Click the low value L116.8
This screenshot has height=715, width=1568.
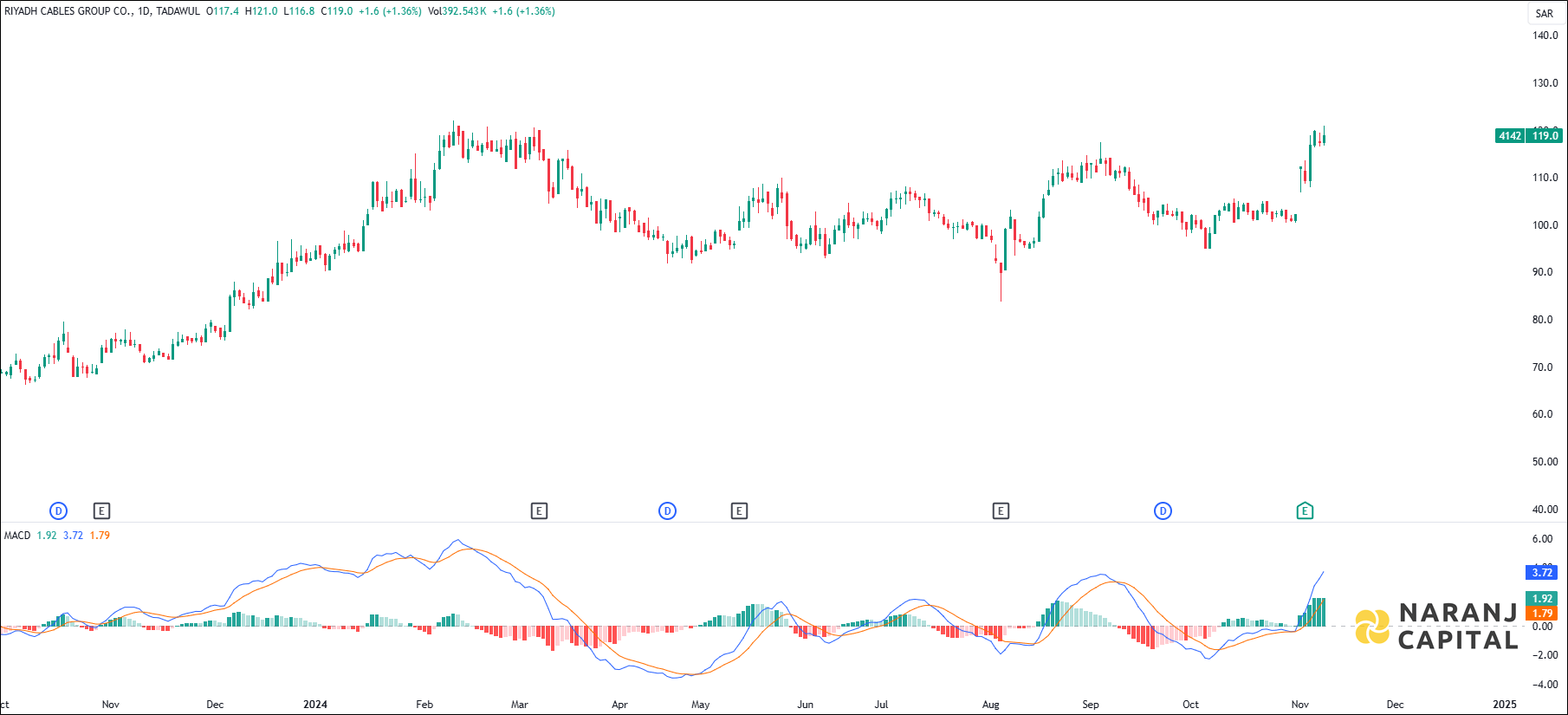[300, 11]
